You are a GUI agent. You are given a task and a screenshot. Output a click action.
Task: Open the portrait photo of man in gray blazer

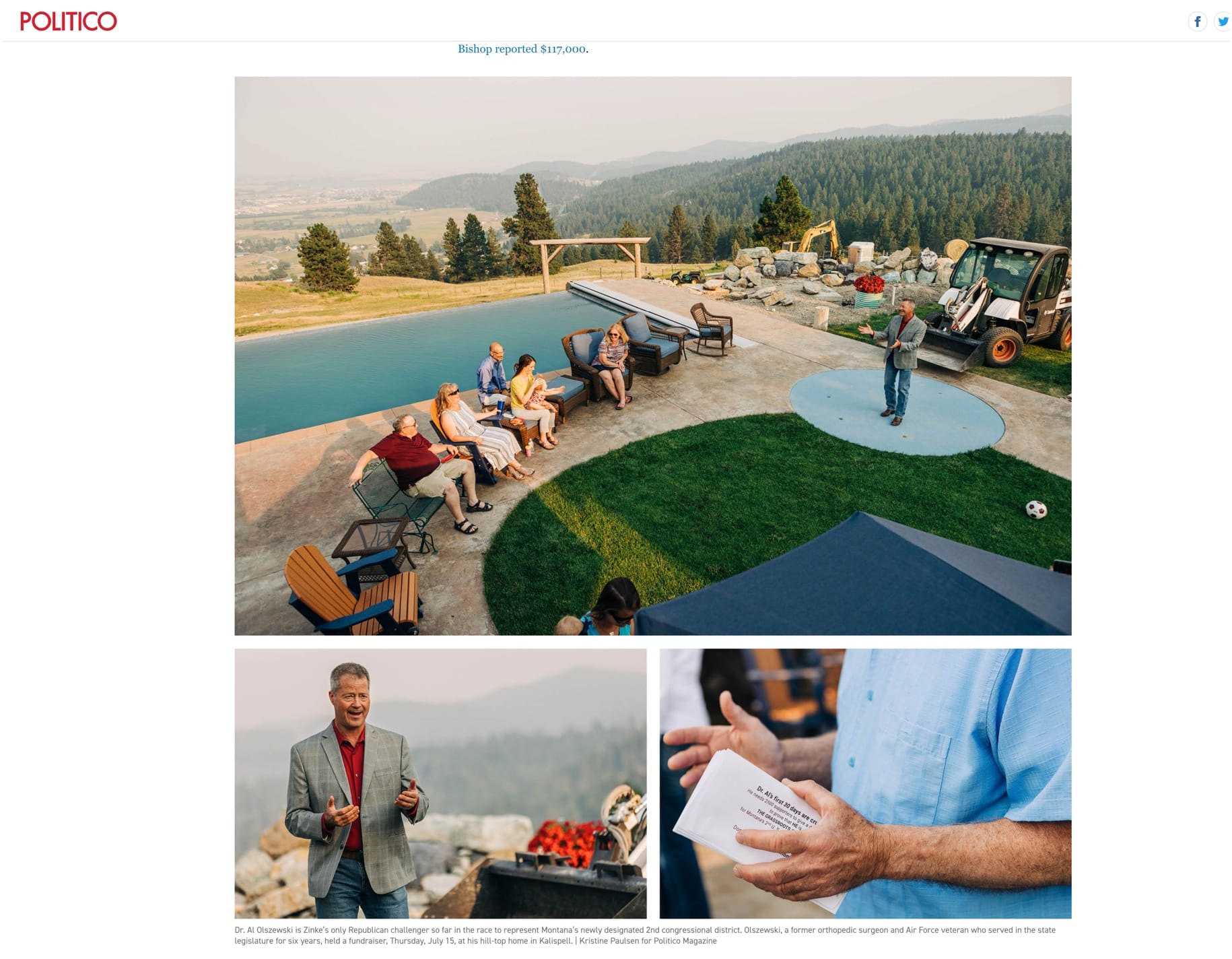pos(440,783)
